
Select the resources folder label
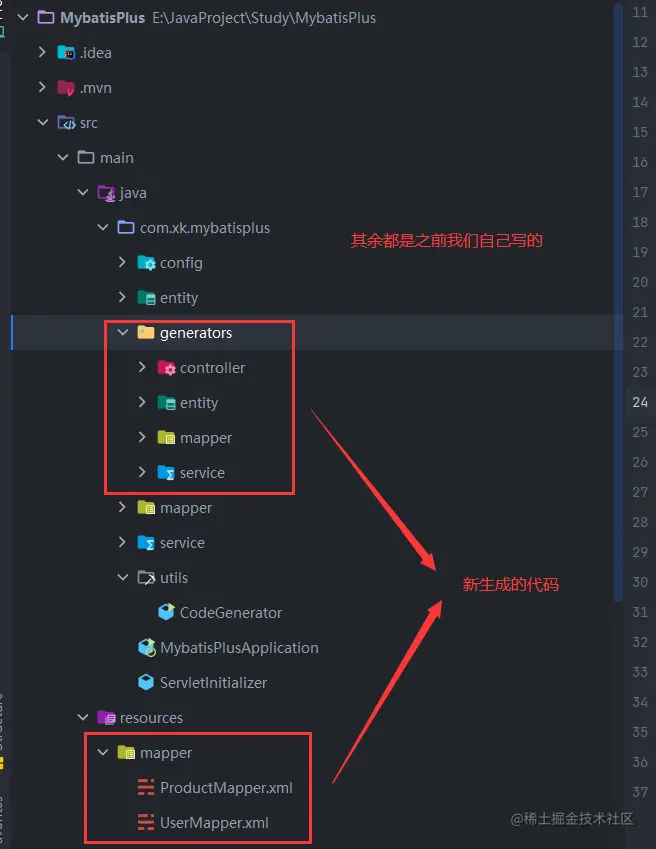click(x=151, y=718)
